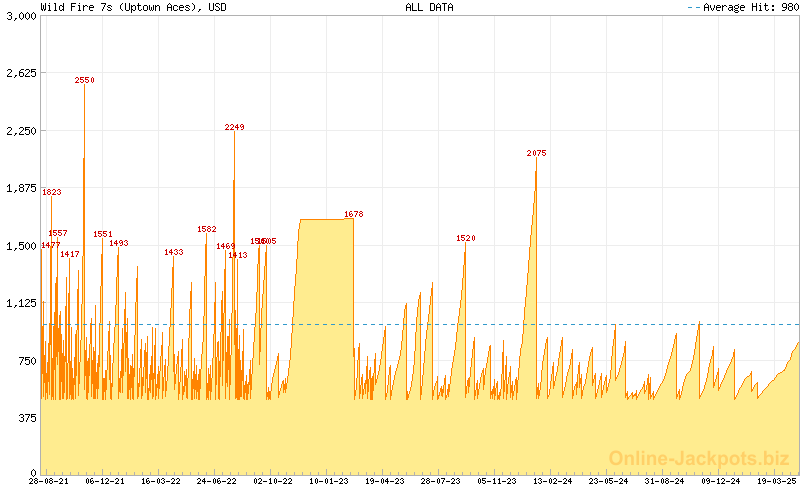This screenshot has width=800, height=490.
Task: Select the 2249 peak data label
Action: (234, 127)
